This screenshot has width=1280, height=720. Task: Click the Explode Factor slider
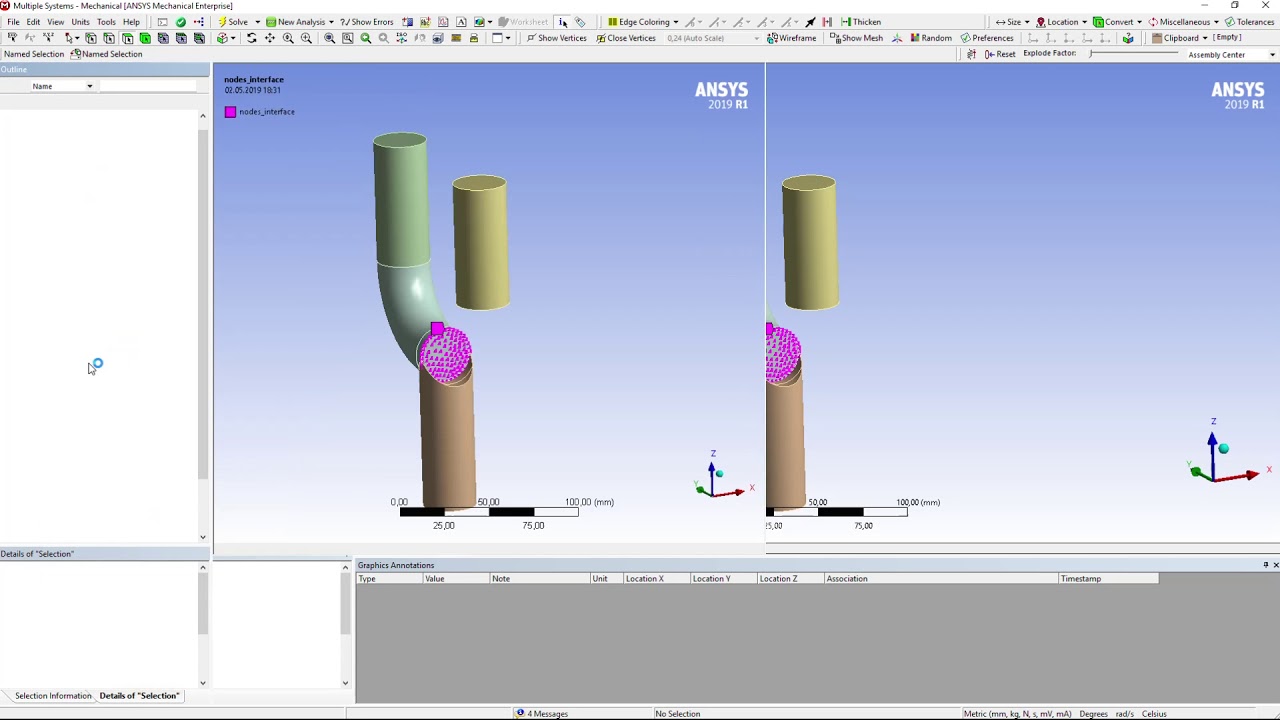pos(1134,53)
